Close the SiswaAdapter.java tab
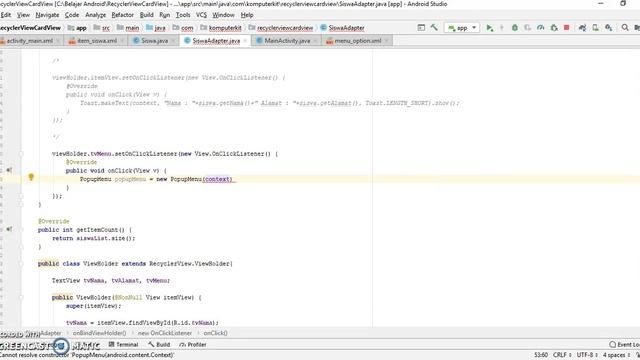This screenshot has height=360, width=640. (245, 41)
